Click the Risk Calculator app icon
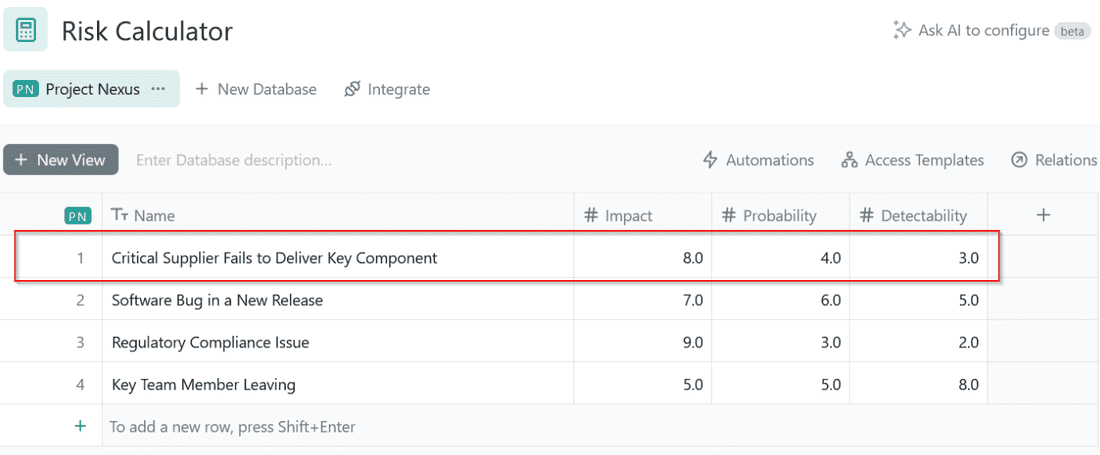The image size is (1100, 455). [25, 31]
